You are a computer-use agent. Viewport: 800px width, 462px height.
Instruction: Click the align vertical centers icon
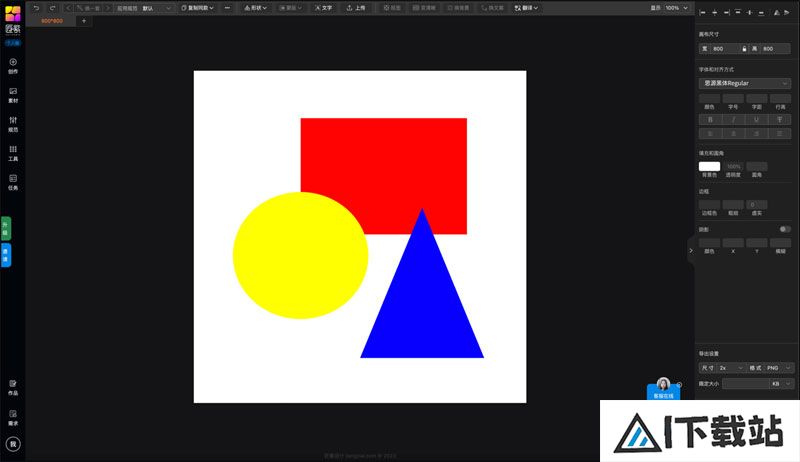pyautogui.click(x=749, y=12)
